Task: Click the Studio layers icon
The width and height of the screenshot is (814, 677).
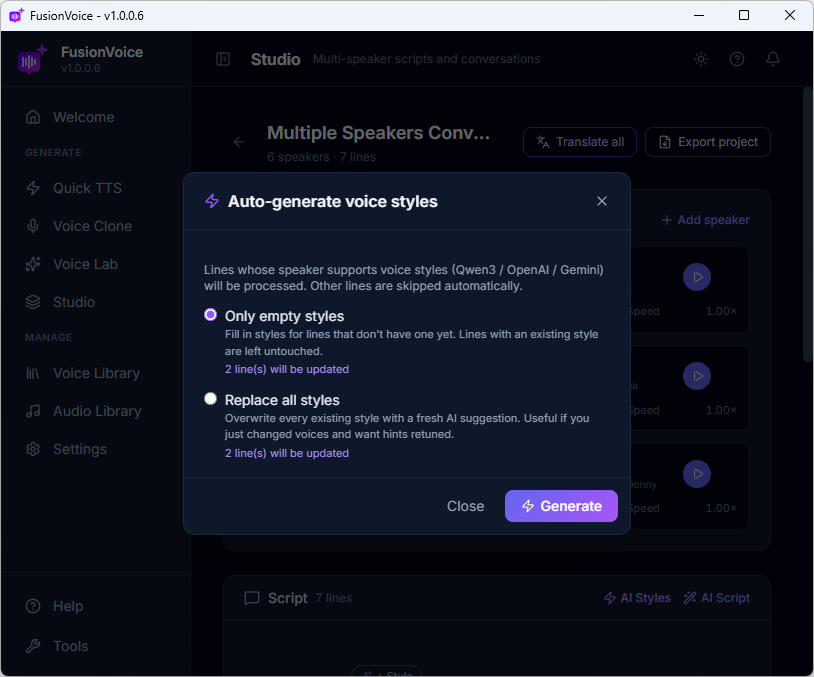Action: tap(33, 302)
